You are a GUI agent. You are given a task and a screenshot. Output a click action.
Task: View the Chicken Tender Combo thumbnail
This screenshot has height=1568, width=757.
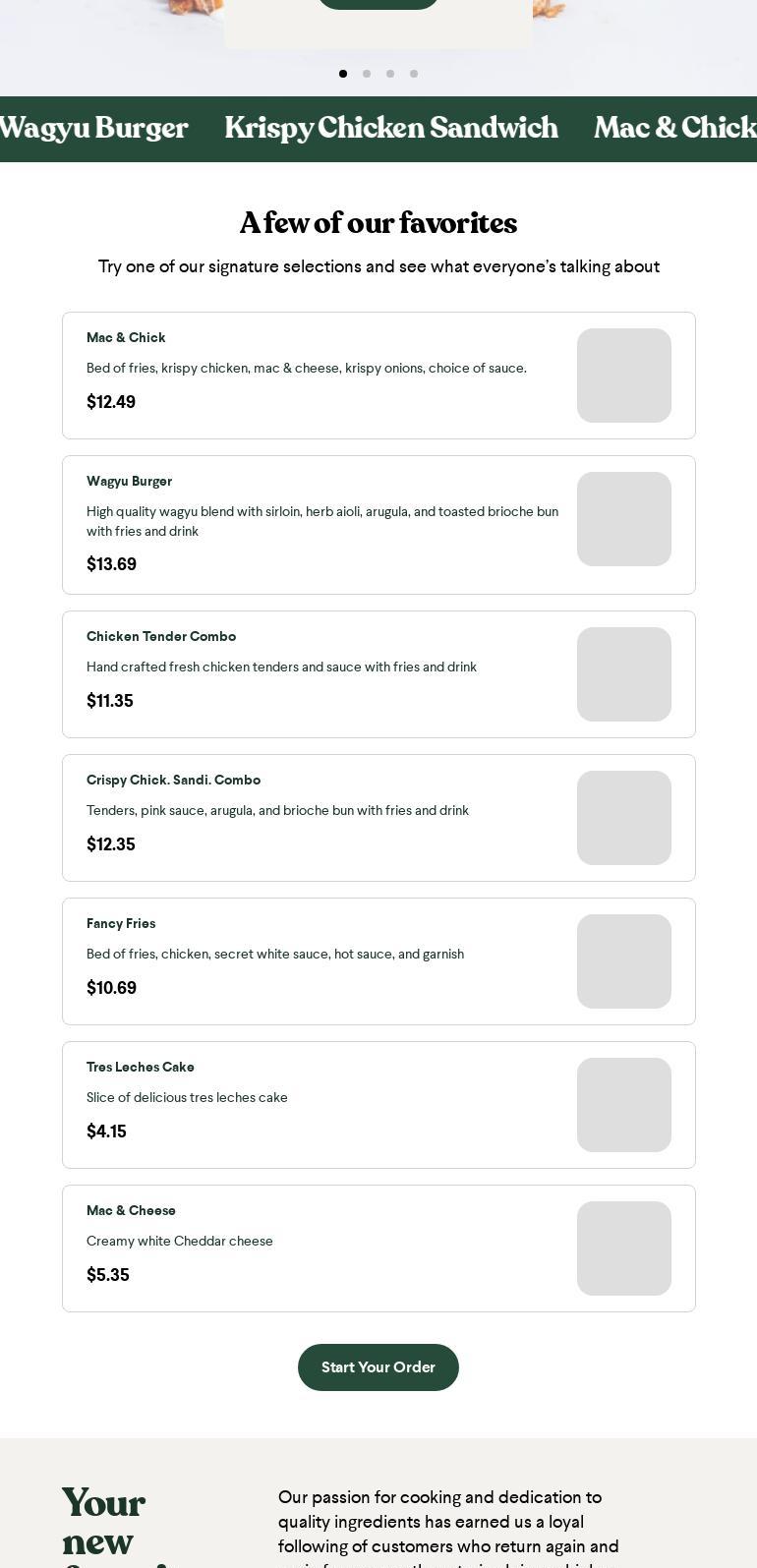pos(623,674)
